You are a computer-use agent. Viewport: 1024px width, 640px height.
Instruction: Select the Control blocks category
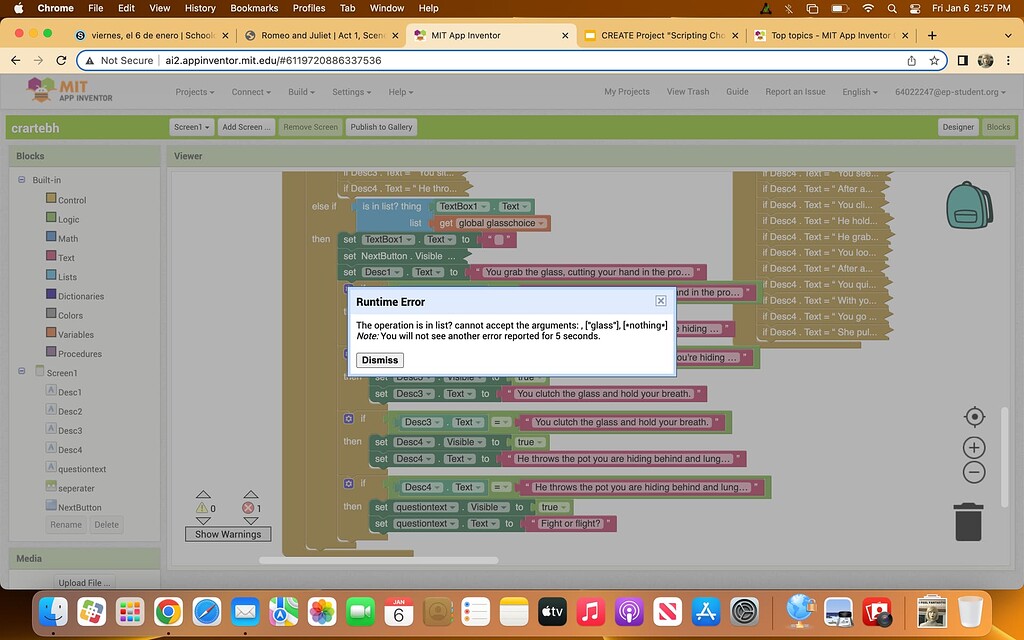click(x=71, y=200)
